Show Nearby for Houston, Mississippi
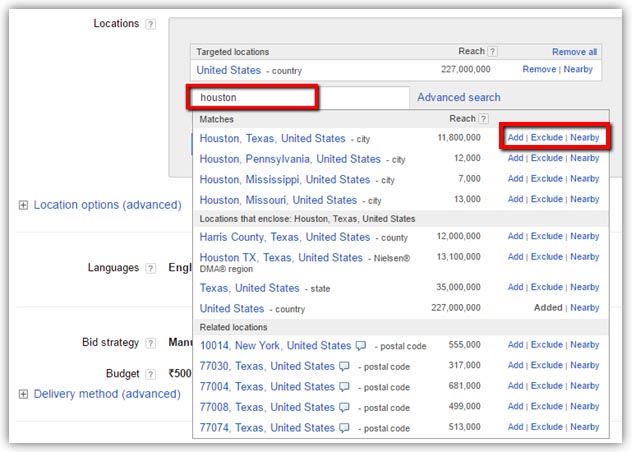 coord(585,179)
